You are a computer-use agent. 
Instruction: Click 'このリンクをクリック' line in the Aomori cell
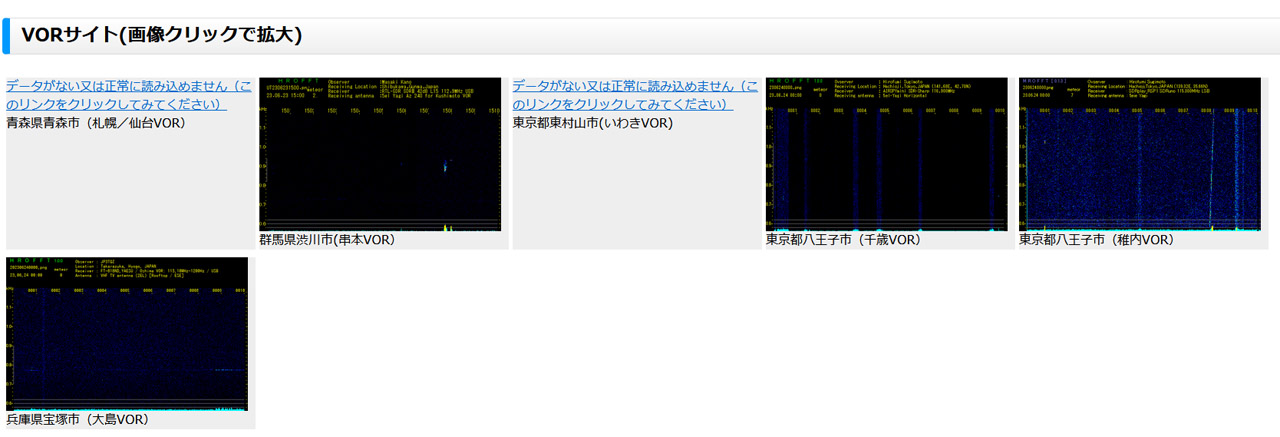[x=116, y=105]
